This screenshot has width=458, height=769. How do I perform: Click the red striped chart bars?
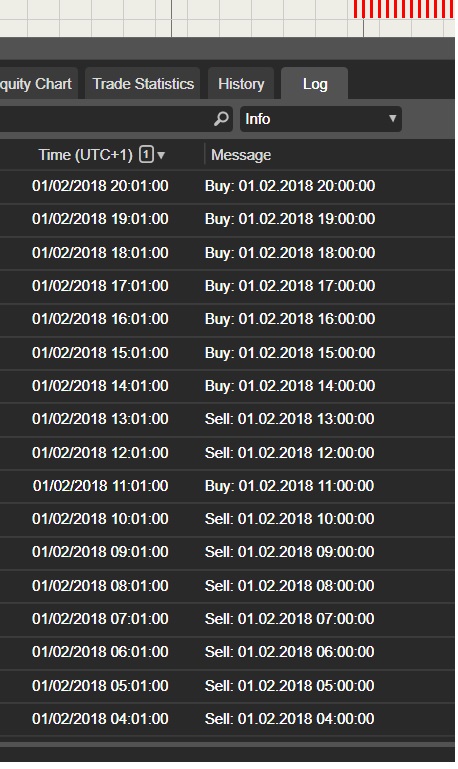tap(404, 9)
